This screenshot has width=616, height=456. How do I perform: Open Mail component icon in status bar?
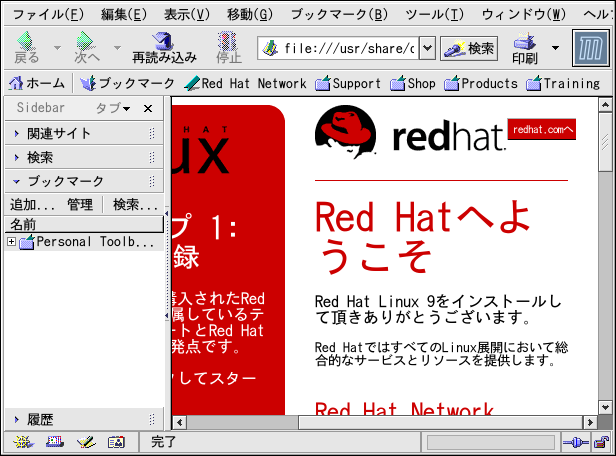pyautogui.click(x=54, y=442)
